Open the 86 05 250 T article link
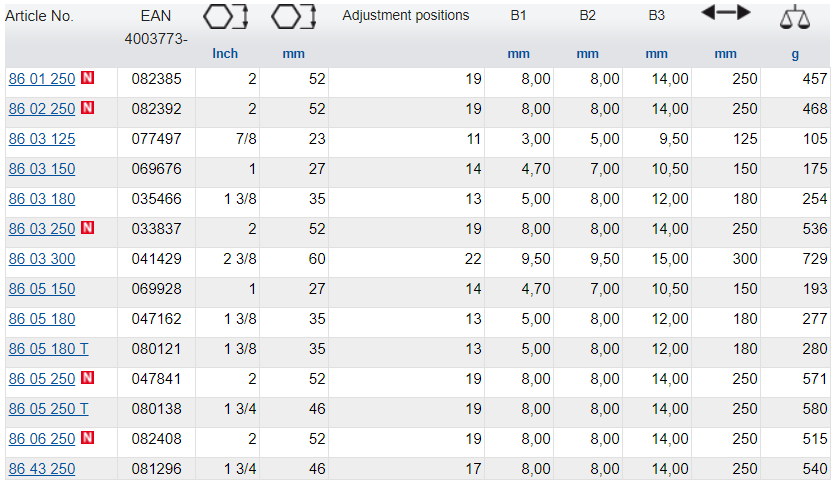The width and height of the screenshot is (834, 482). (48, 409)
